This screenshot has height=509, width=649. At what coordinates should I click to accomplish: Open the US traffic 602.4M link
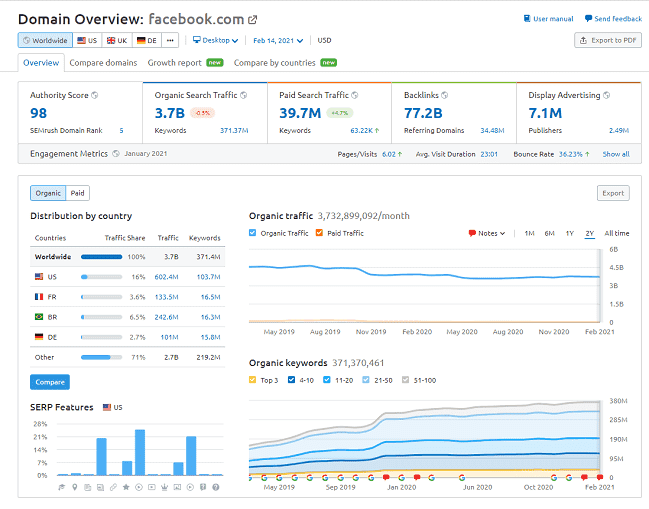[x=166, y=277]
